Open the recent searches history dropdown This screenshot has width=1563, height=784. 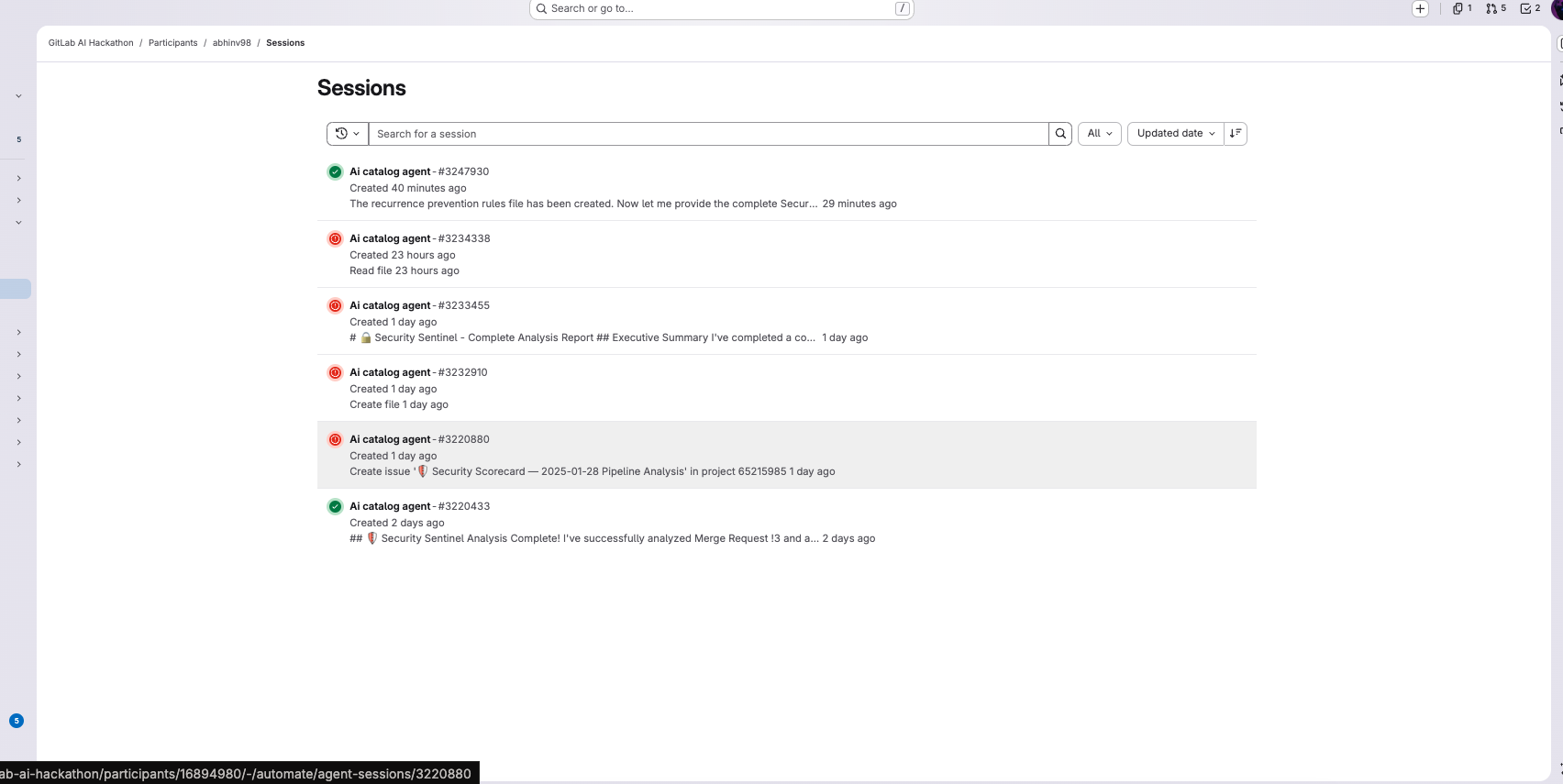click(348, 134)
